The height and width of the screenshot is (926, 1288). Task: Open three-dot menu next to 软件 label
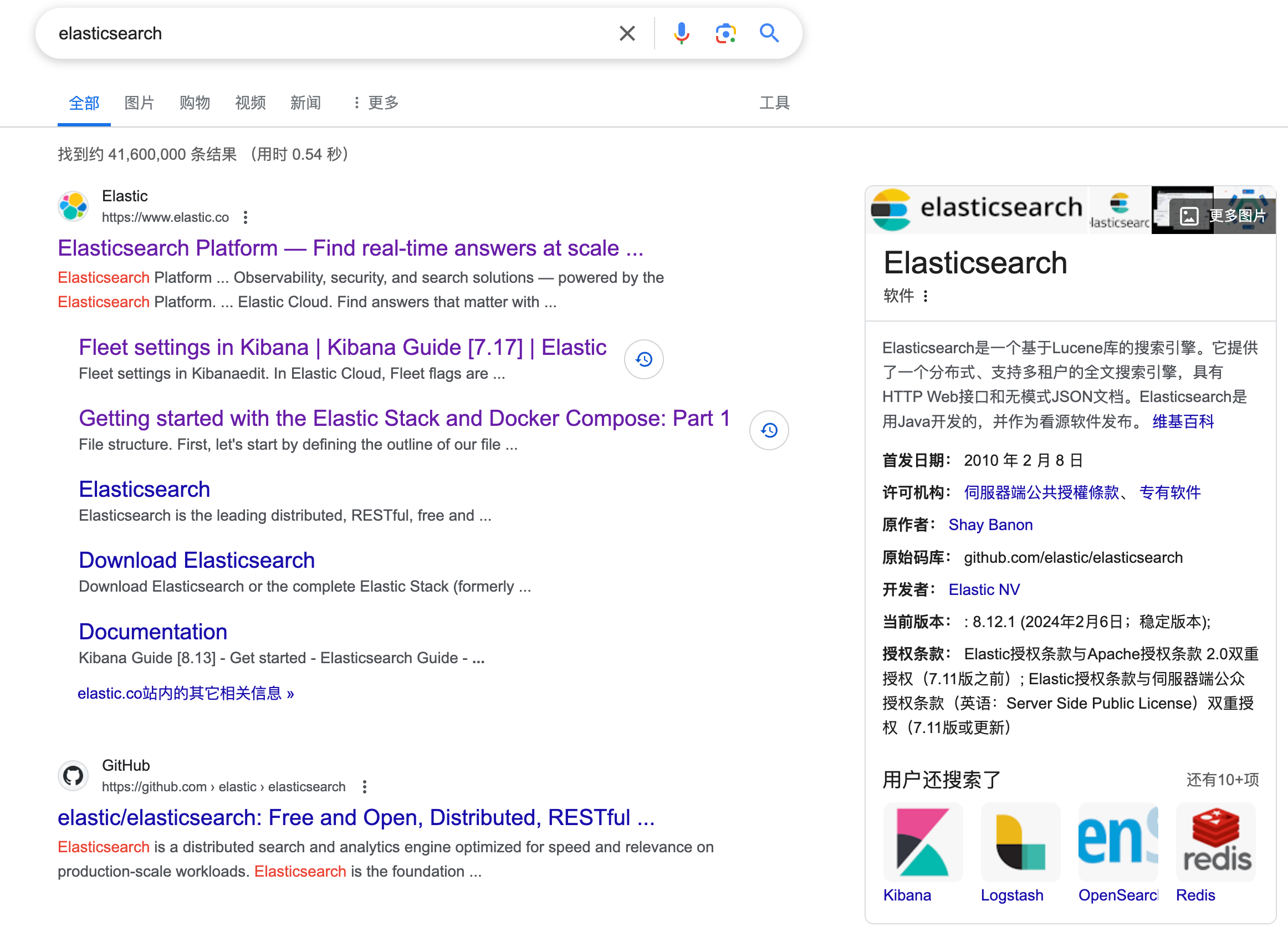[x=926, y=296]
